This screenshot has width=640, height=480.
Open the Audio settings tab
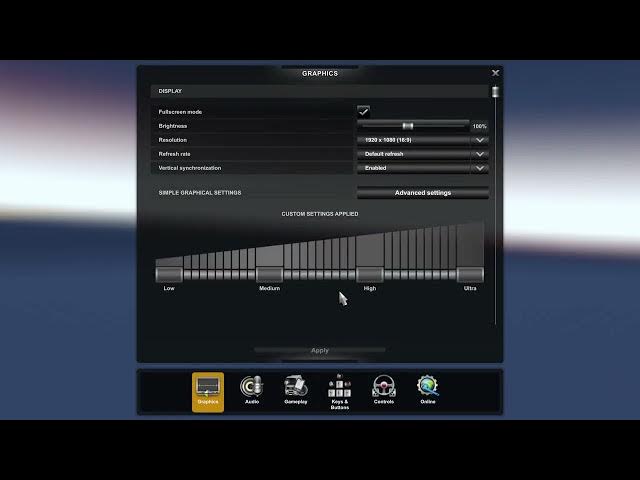pyautogui.click(x=252, y=391)
